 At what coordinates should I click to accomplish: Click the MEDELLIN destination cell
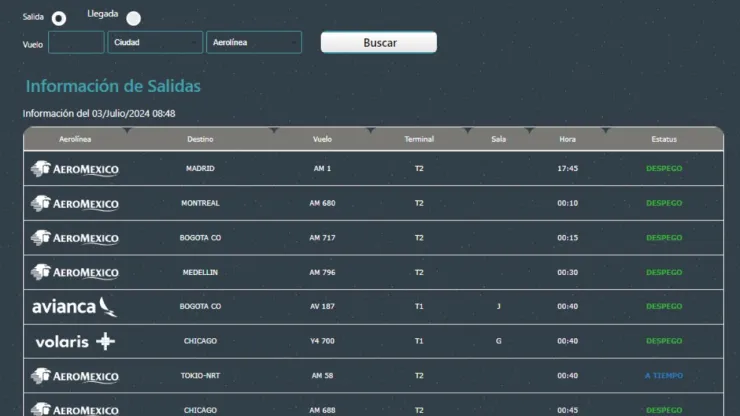(x=200, y=272)
